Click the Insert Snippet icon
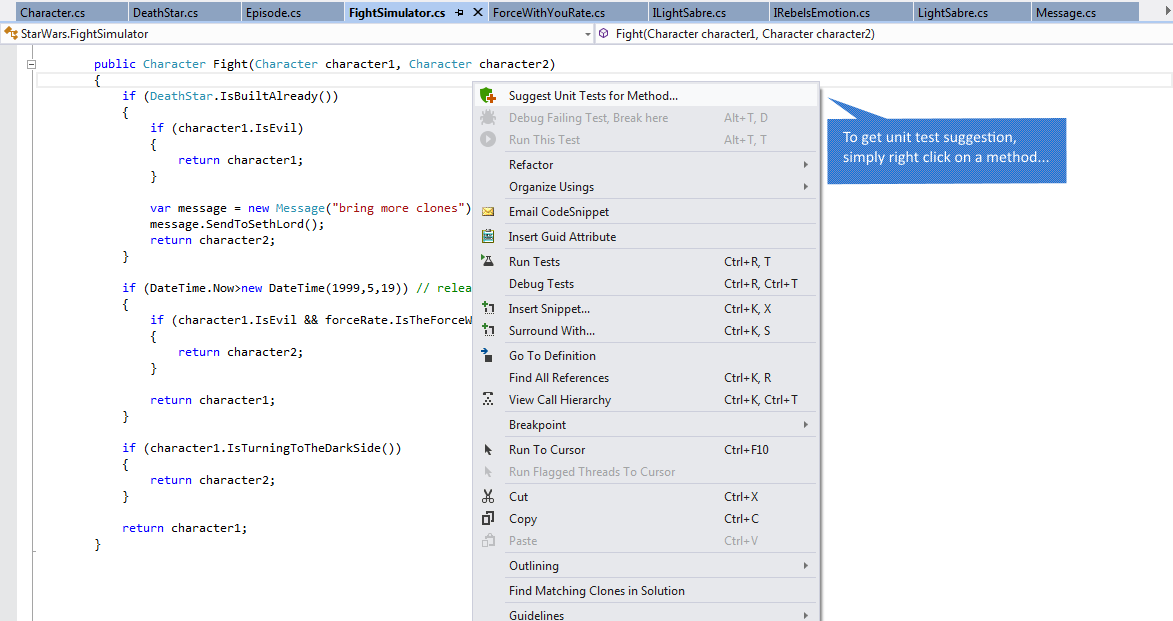 pos(488,308)
